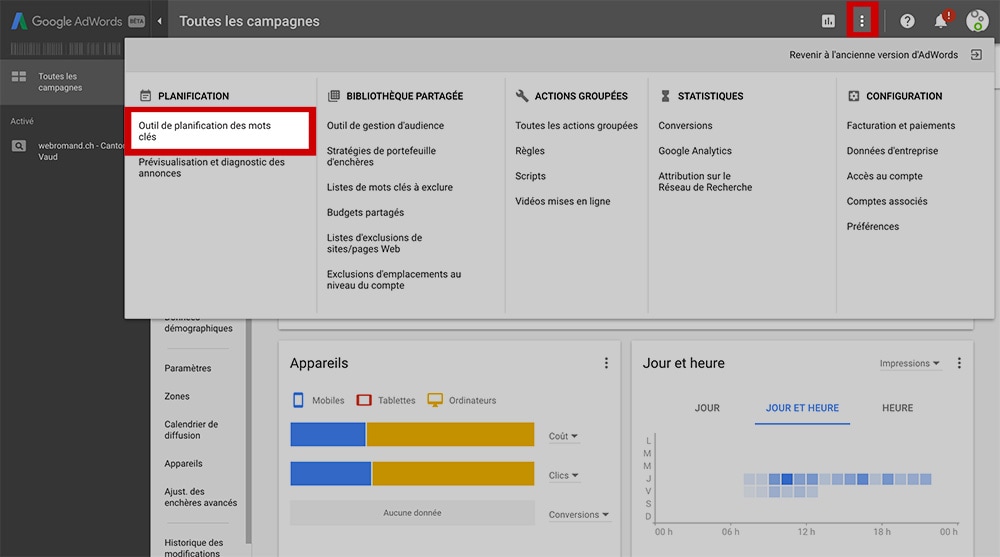This screenshot has width=1000, height=557.
Task: Switch to the HEURE tab
Action: (x=897, y=408)
